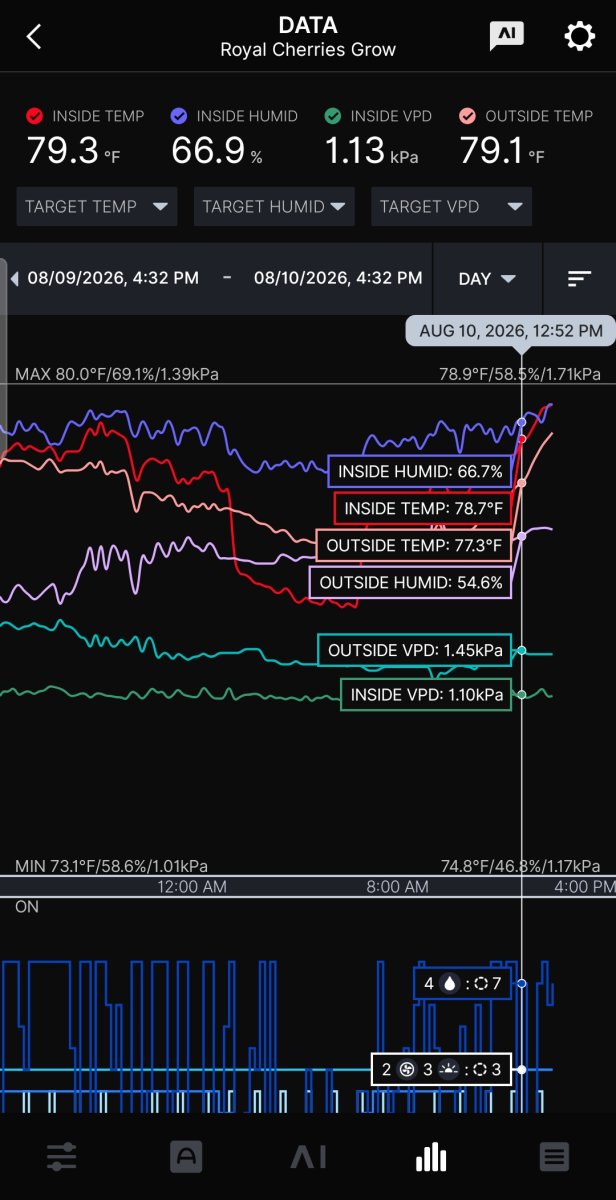The image size is (616, 1200).
Task: Click the MAX 80.0°F/69.1%/1.39kPa label
Action: 116,374
